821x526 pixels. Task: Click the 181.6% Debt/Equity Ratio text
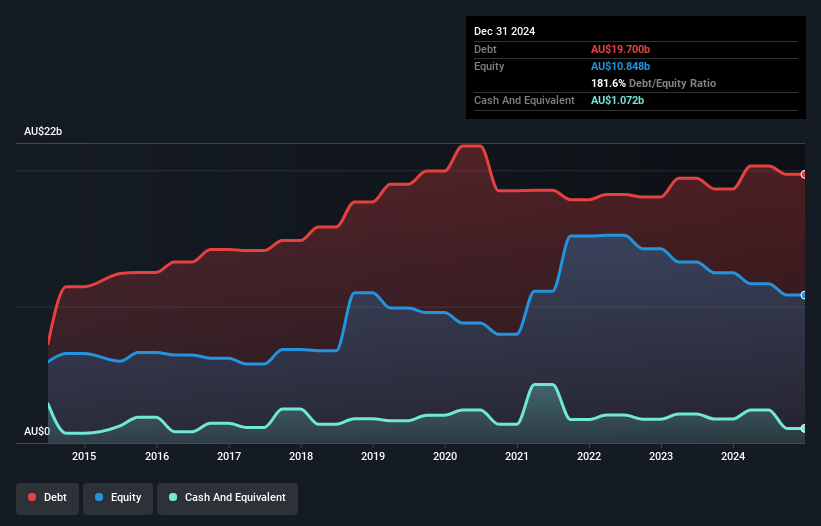coord(653,83)
